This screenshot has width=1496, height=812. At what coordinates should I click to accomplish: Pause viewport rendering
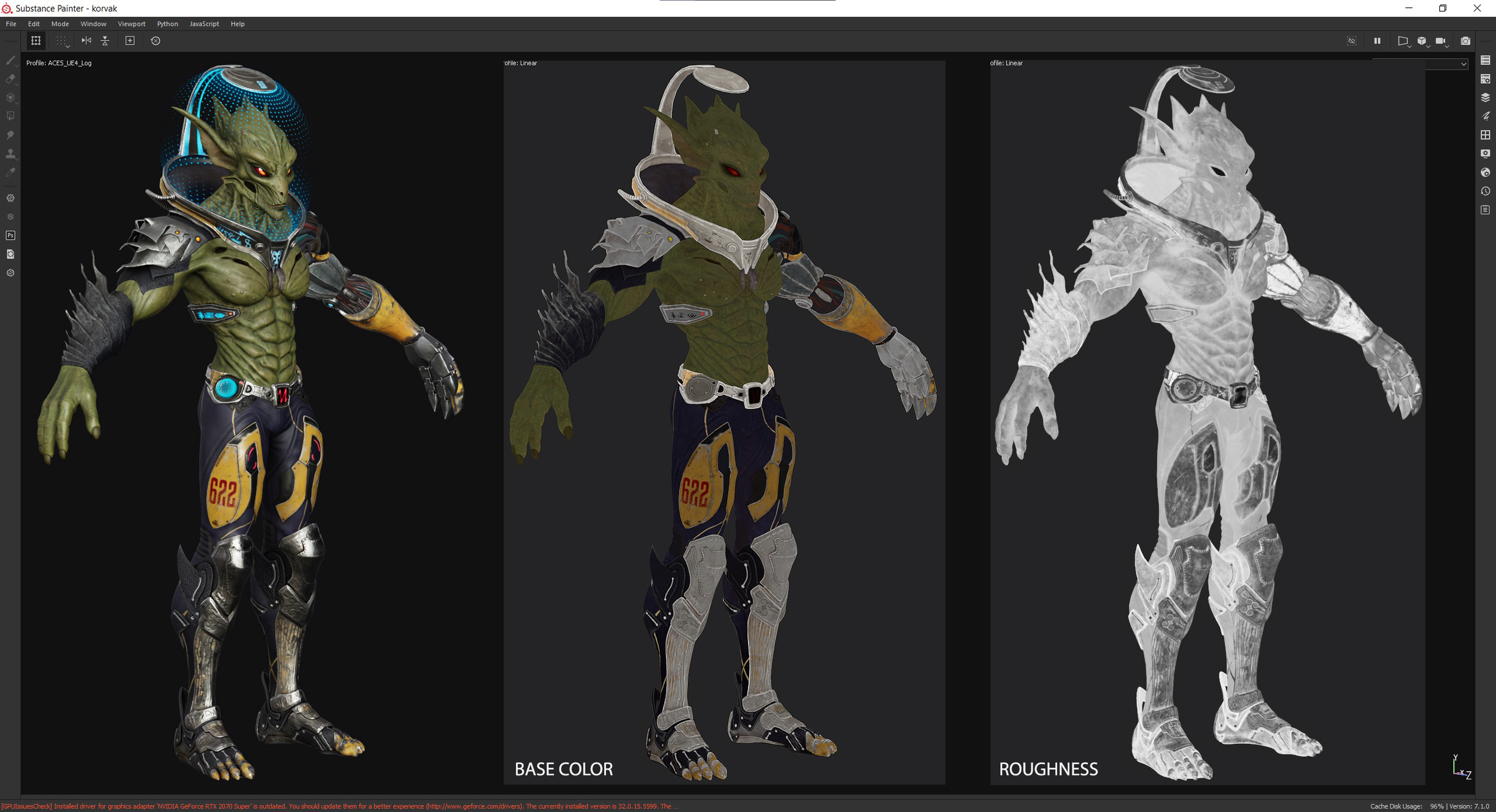tap(1377, 41)
